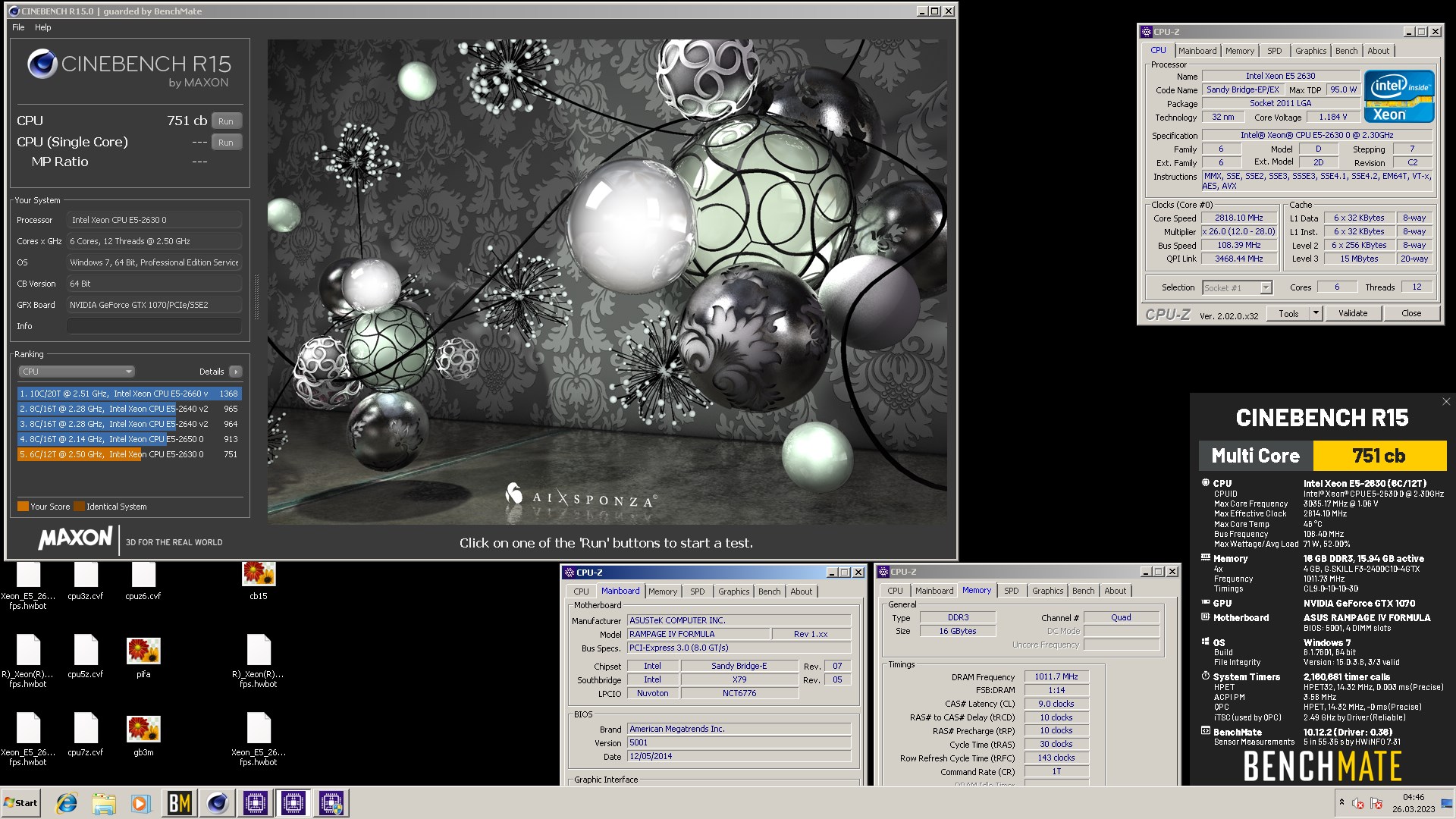1456x819 pixels.
Task: Select the ranking row scoring 964
Action: pyautogui.click(x=130, y=424)
